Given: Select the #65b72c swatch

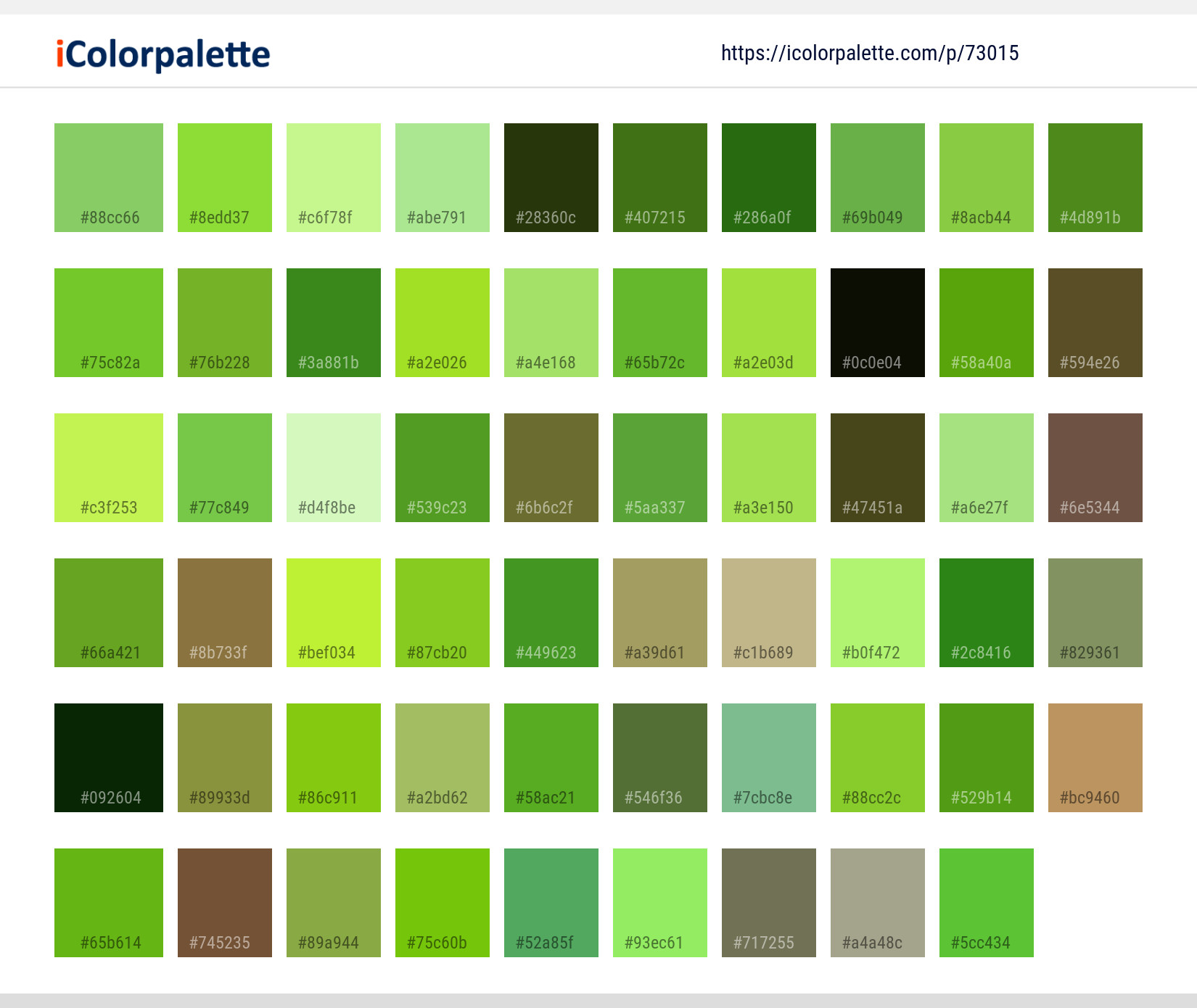Looking at the screenshot, I should 660,323.
